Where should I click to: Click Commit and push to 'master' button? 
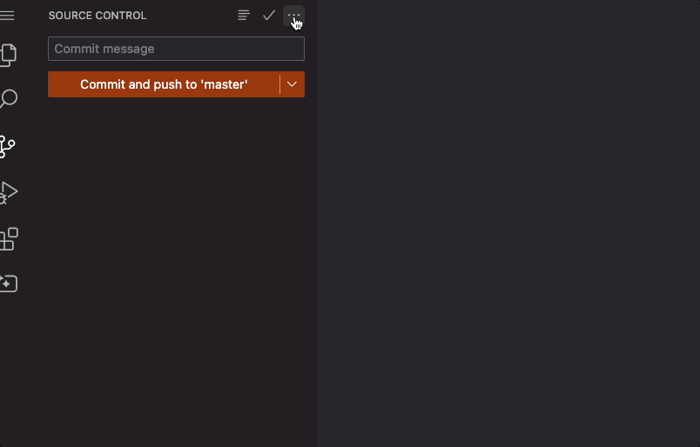(x=163, y=85)
